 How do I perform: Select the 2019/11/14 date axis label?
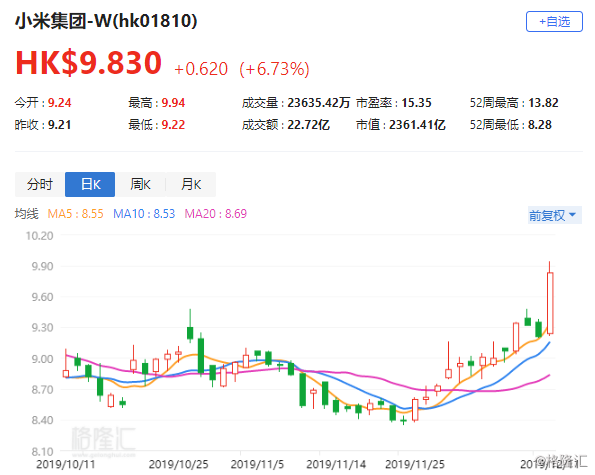pyautogui.click(x=336, y=464)
